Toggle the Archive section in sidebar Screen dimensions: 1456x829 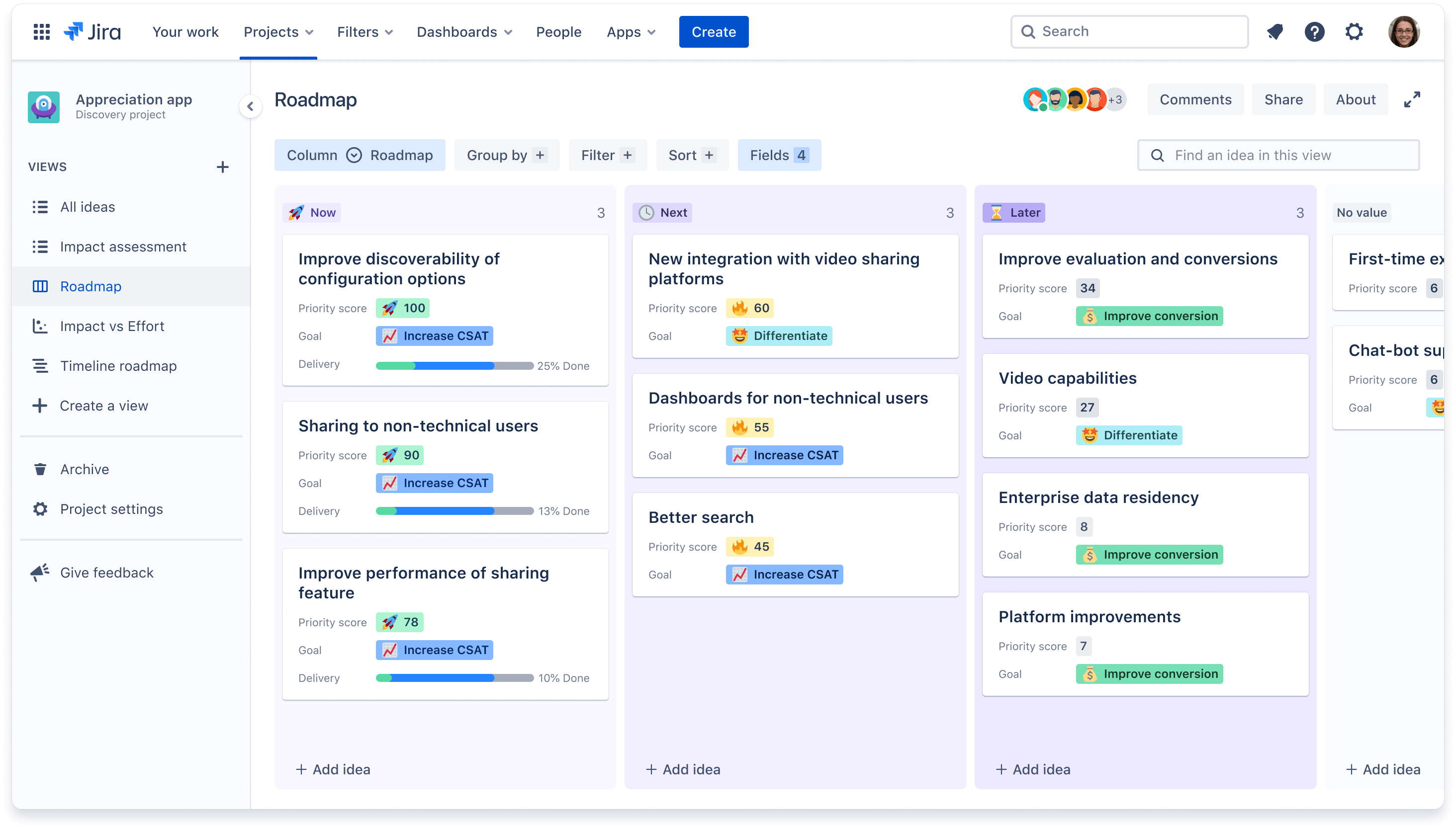click(x=84, y=469)
